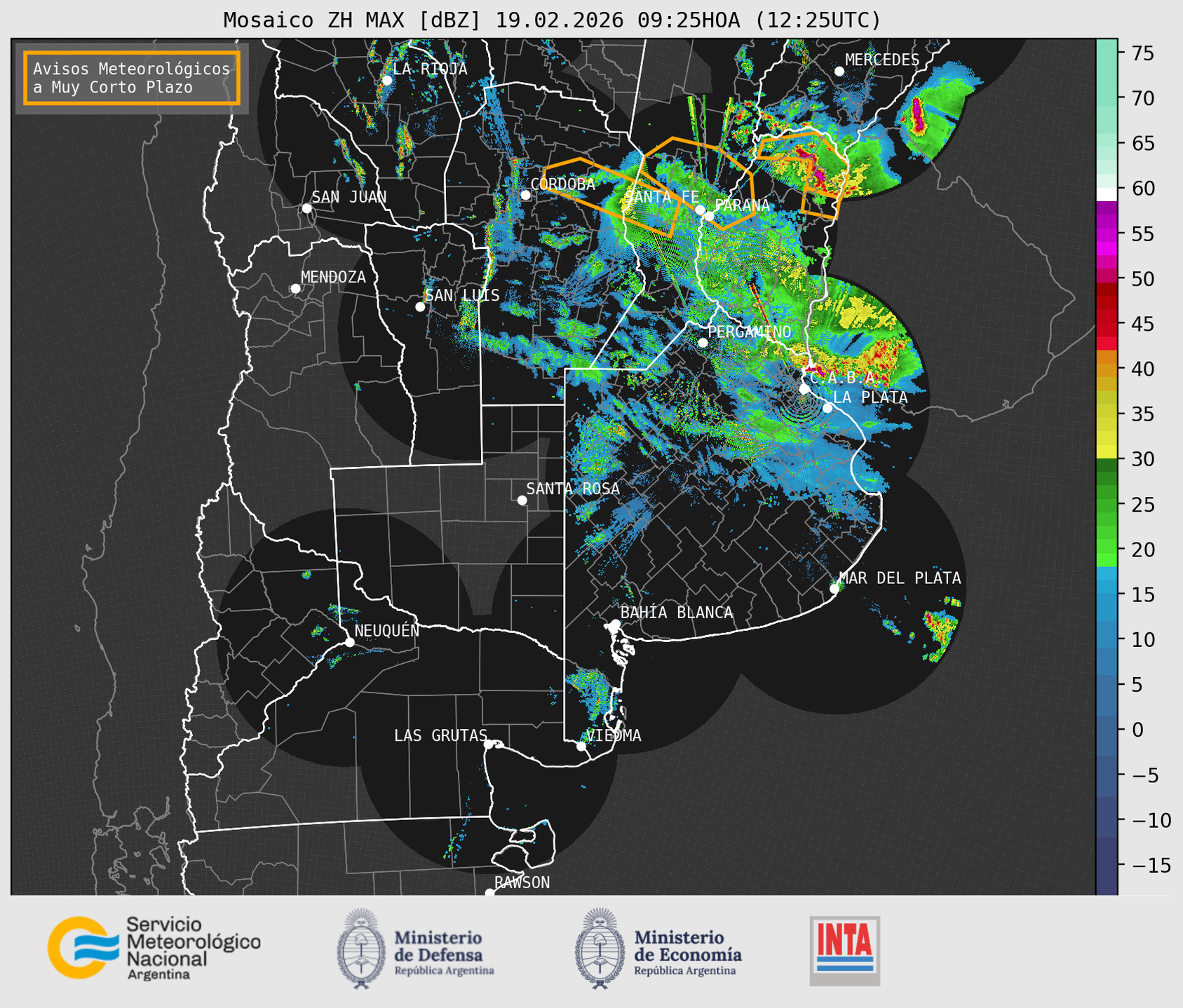
Task: Click the MAR DEL PLATA city marker dot
Action: [834, 589]
